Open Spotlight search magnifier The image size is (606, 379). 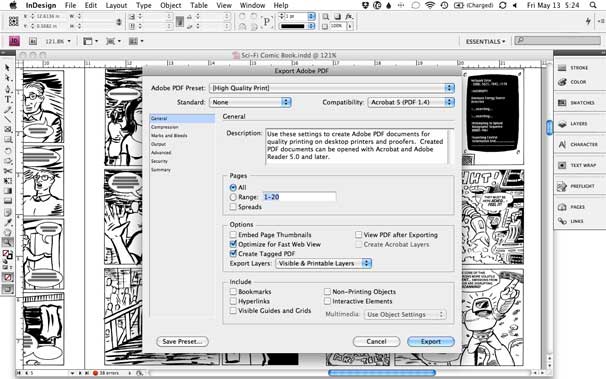593,5
